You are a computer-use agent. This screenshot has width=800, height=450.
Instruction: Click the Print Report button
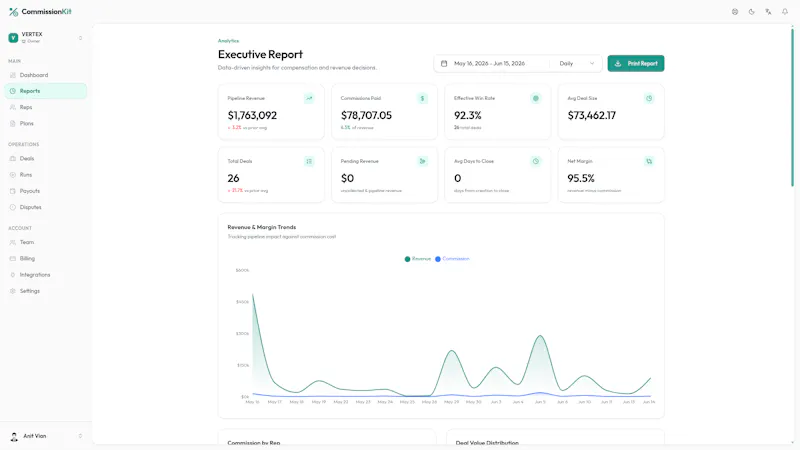(636, 63)
